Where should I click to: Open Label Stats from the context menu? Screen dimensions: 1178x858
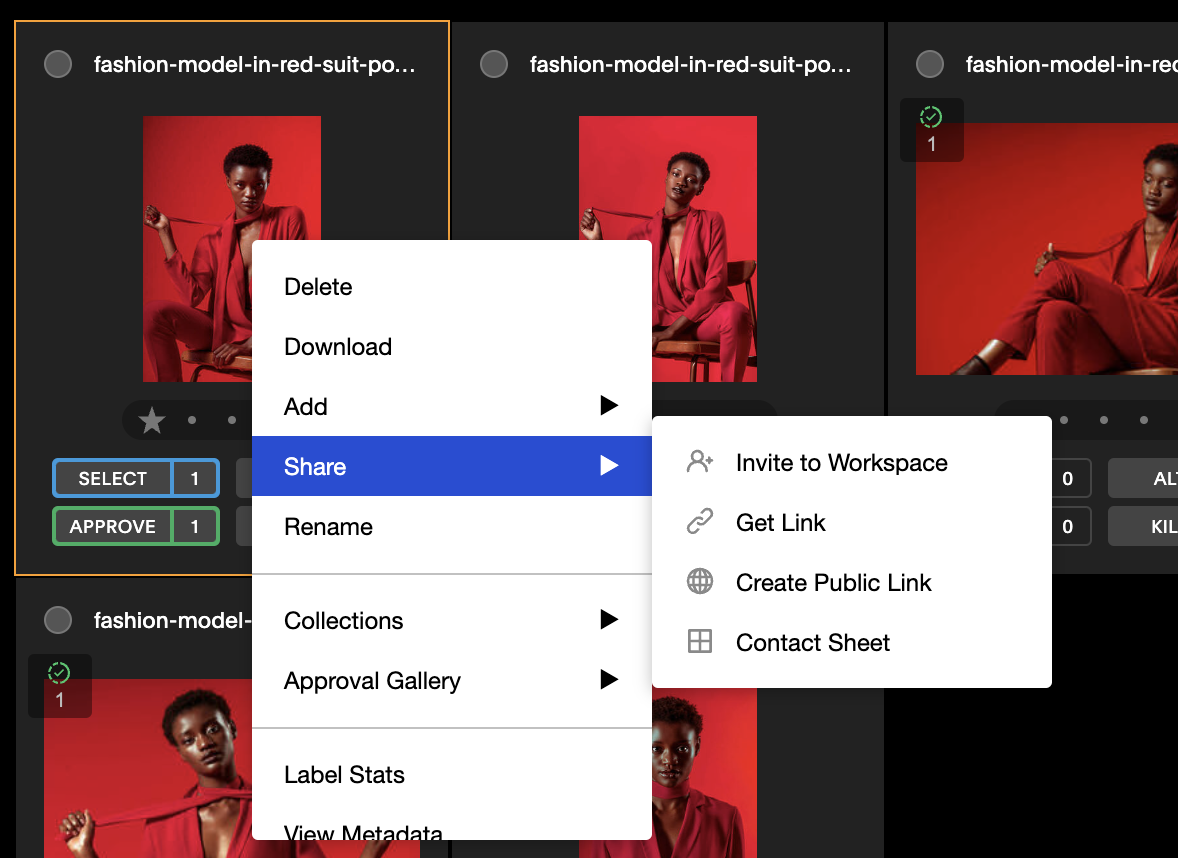pos(452,774)
